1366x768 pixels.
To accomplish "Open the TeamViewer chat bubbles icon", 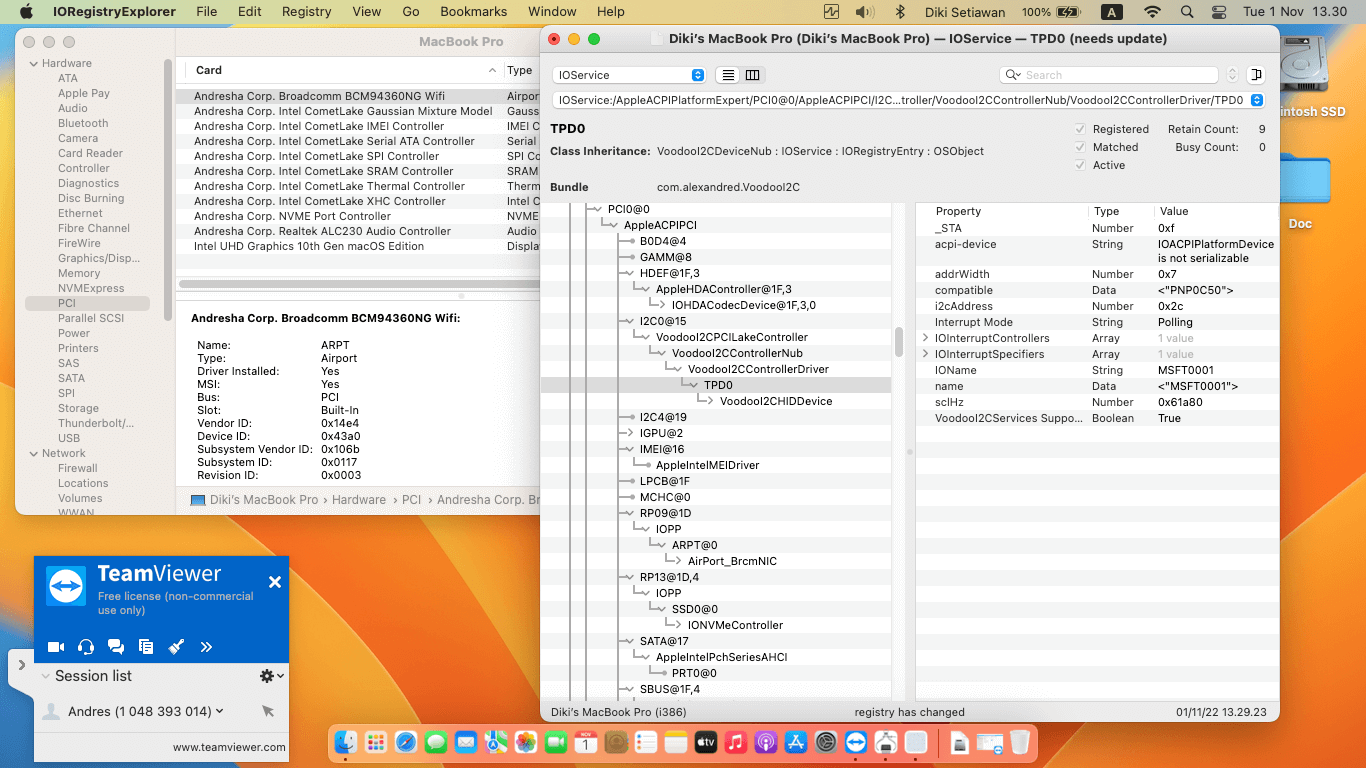I will [x=116, y=647].
